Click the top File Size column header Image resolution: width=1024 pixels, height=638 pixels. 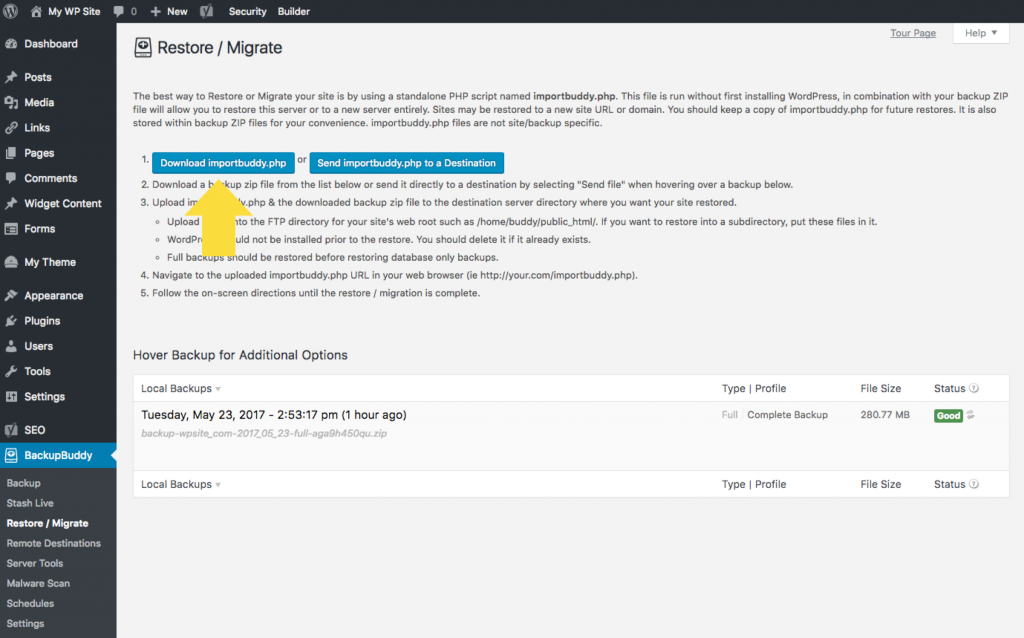pos(880,389)
